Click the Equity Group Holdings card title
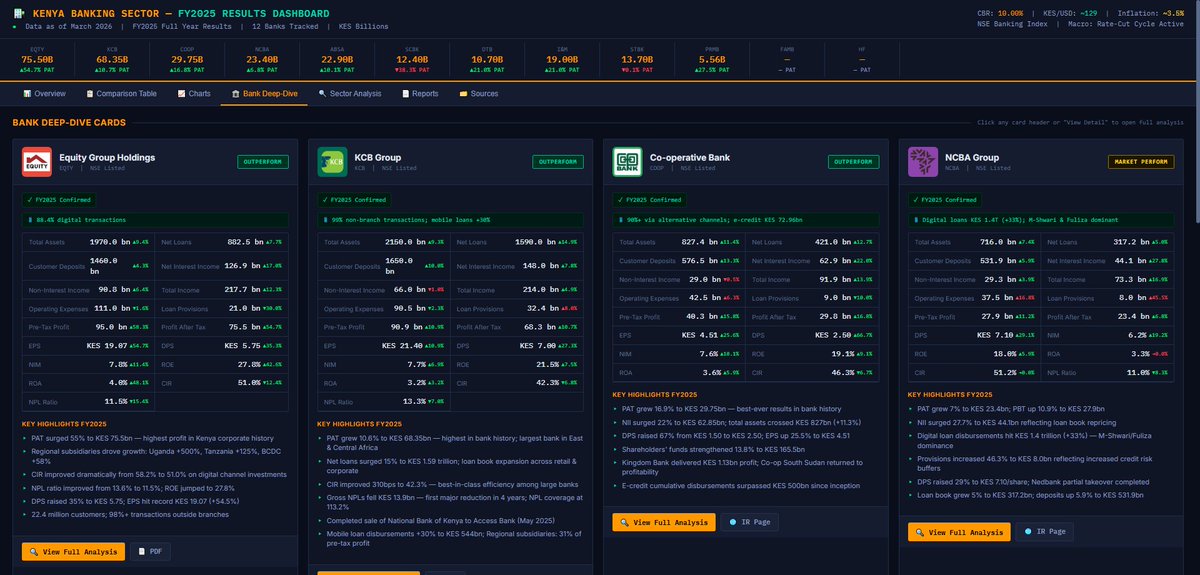1200x575 pixels. tap(107, 157)
